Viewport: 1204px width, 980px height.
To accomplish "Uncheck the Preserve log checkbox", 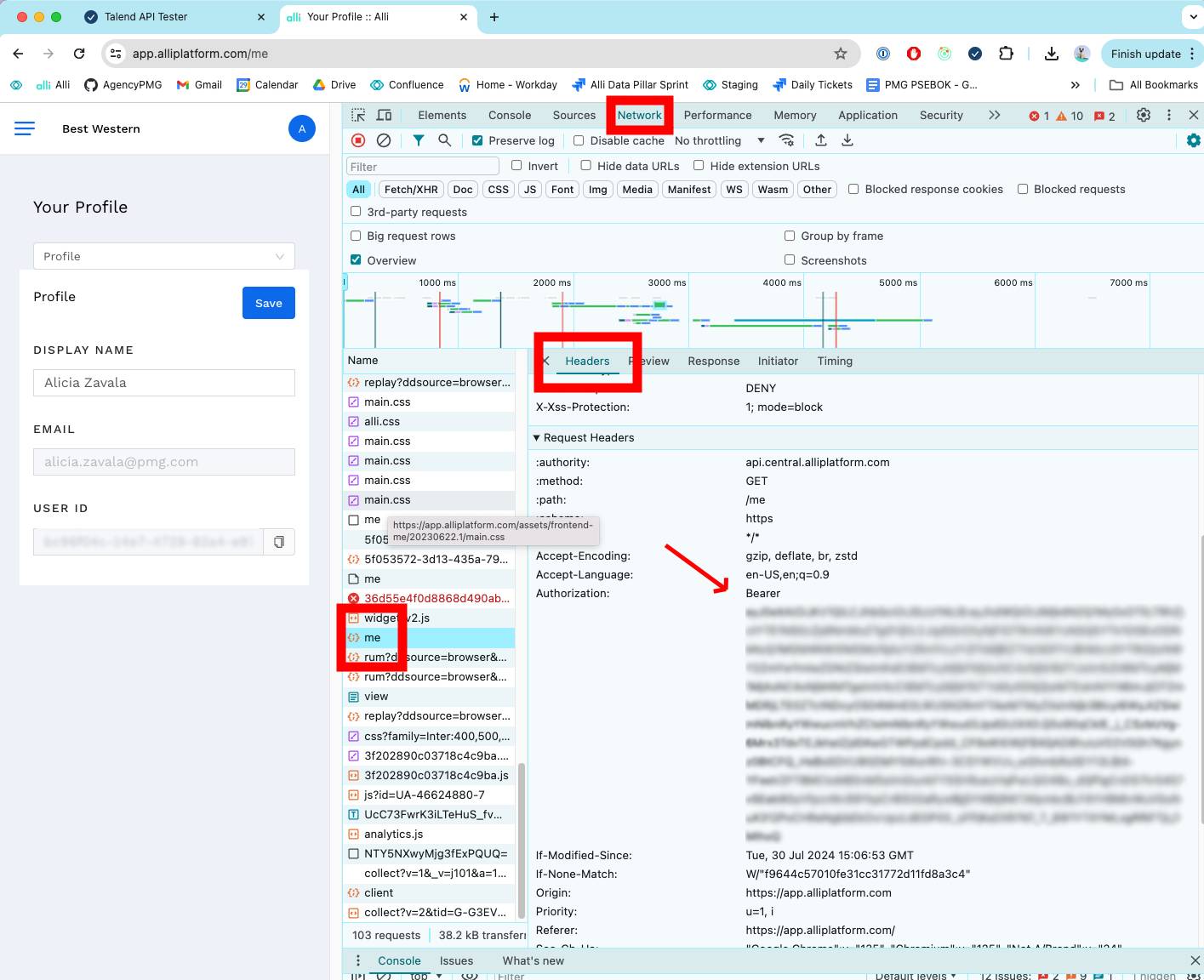I will pyautogui.click(x=477, y=141).
